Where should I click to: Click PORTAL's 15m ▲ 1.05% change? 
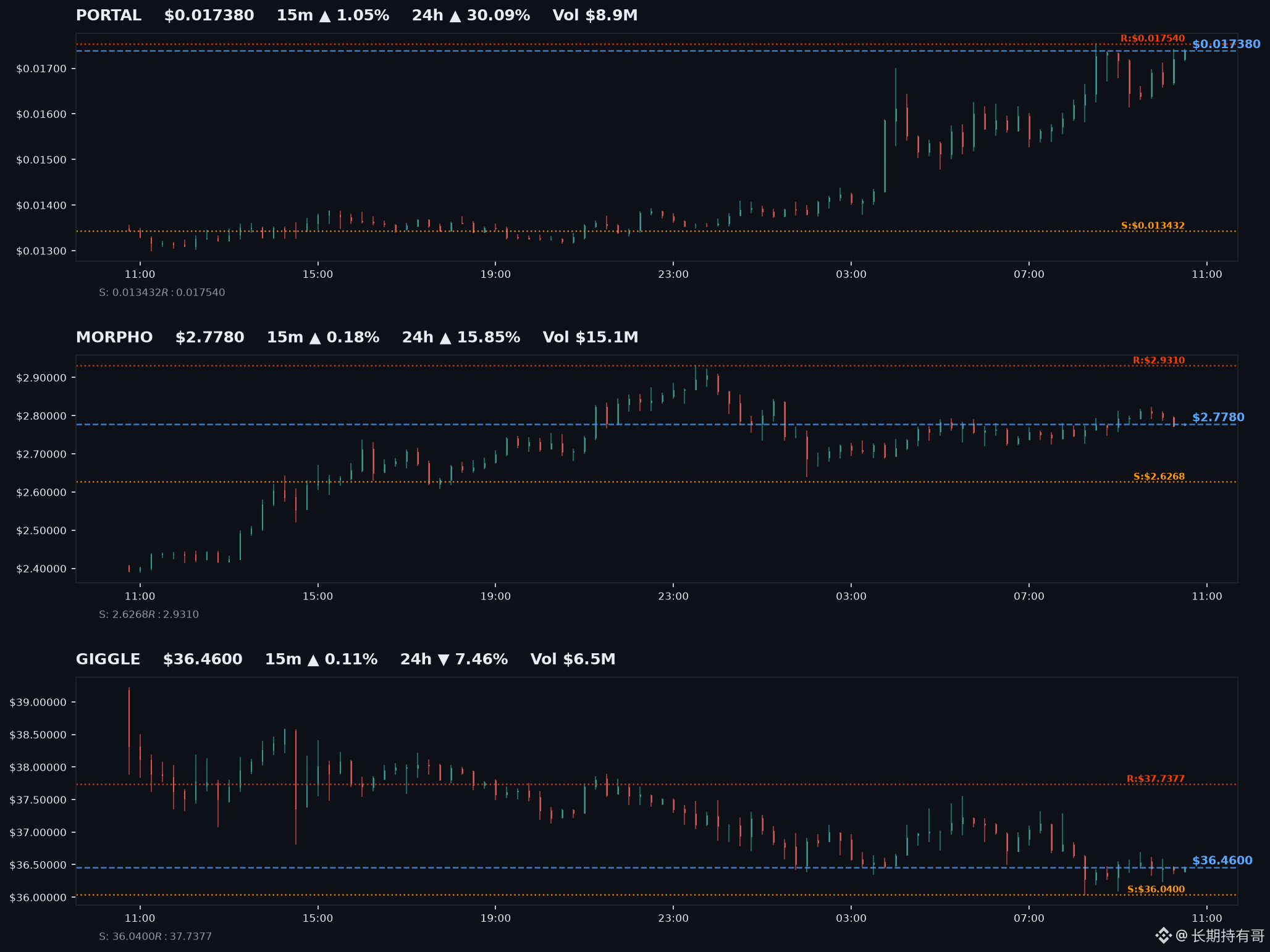click(x=333, y=15)
